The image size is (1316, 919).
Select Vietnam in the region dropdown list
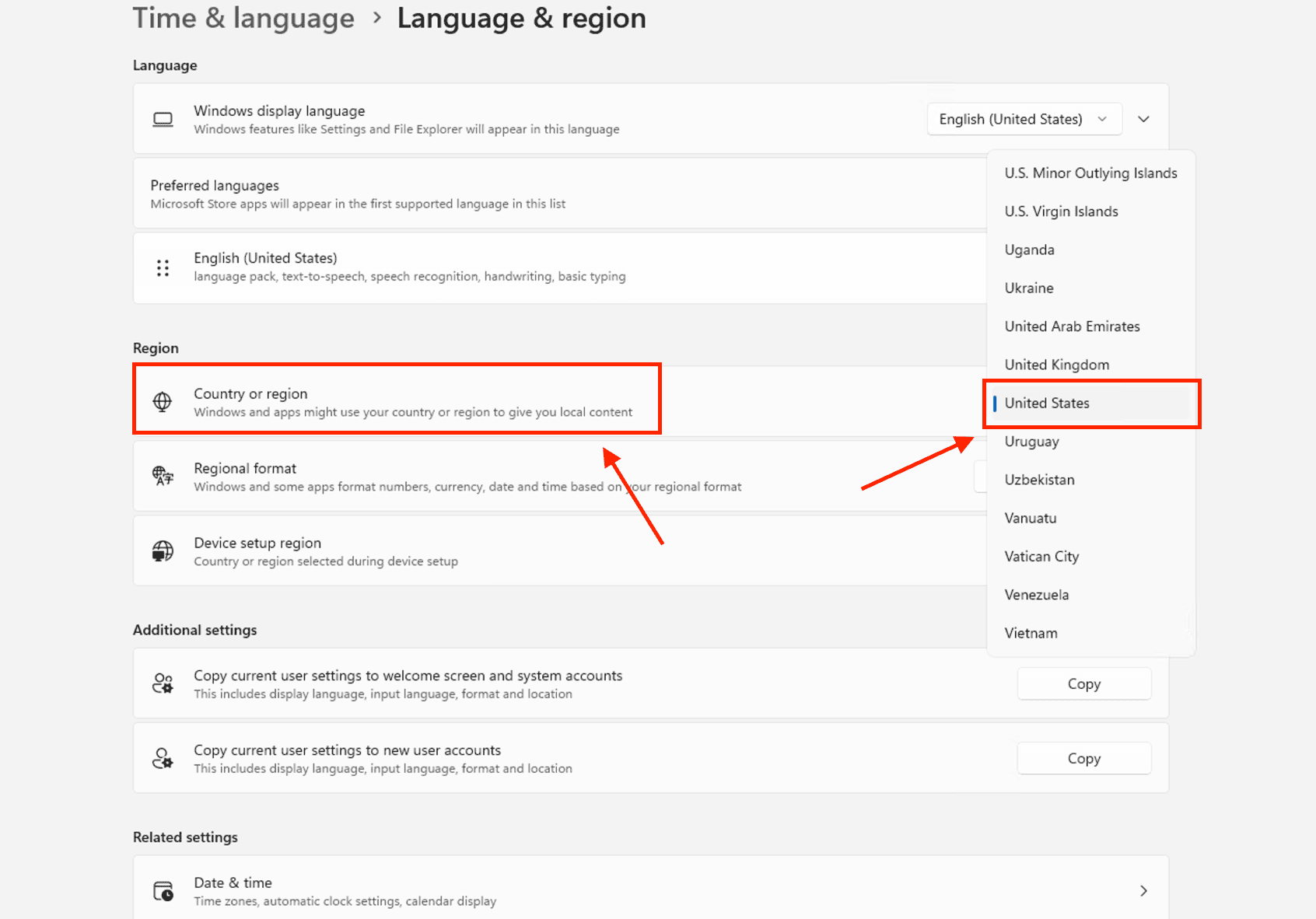tap(1031, 633)
